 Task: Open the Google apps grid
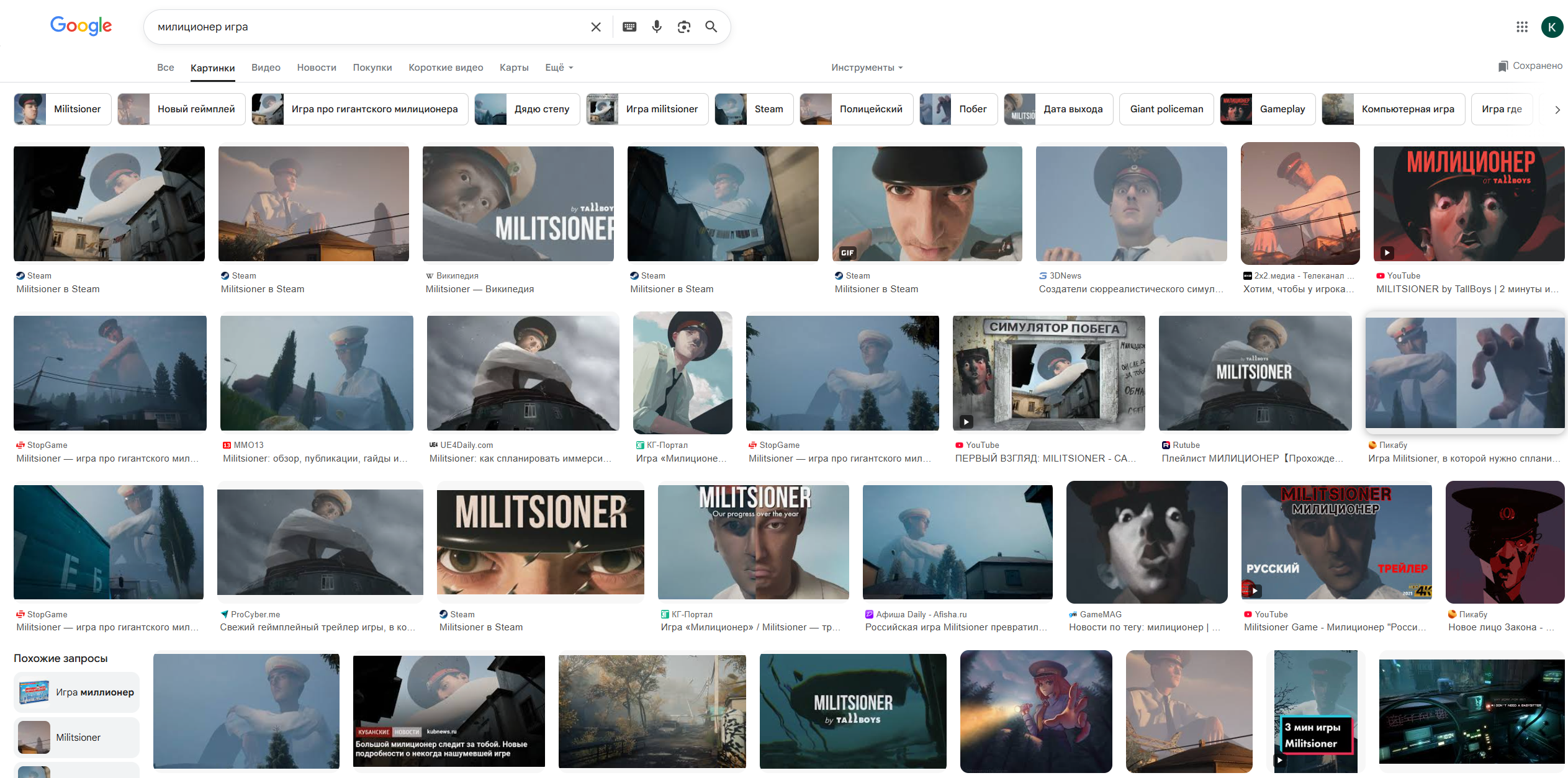pyautogui.click(x=1521, y=27)
